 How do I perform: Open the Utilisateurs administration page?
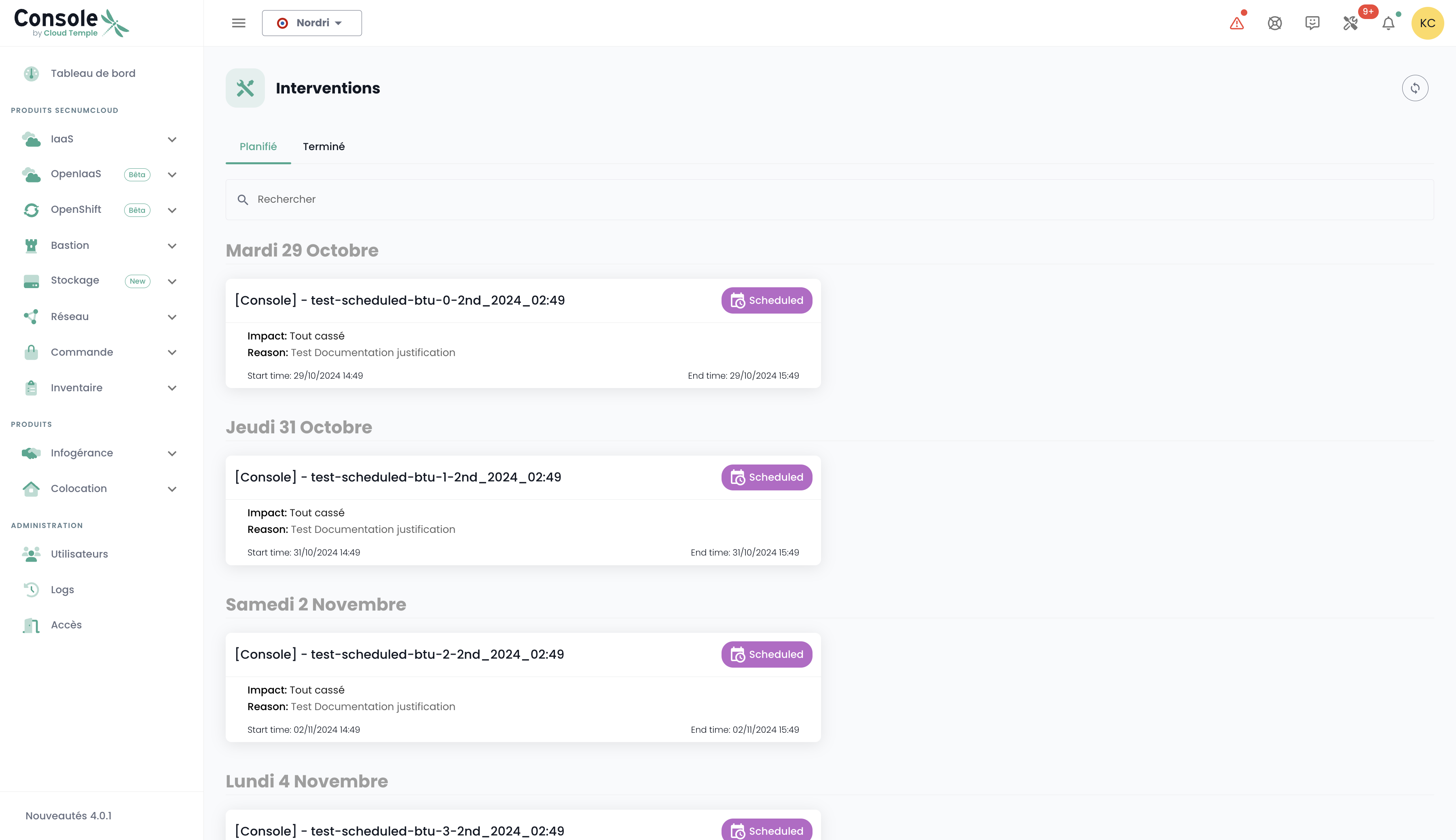pos(79,554)
